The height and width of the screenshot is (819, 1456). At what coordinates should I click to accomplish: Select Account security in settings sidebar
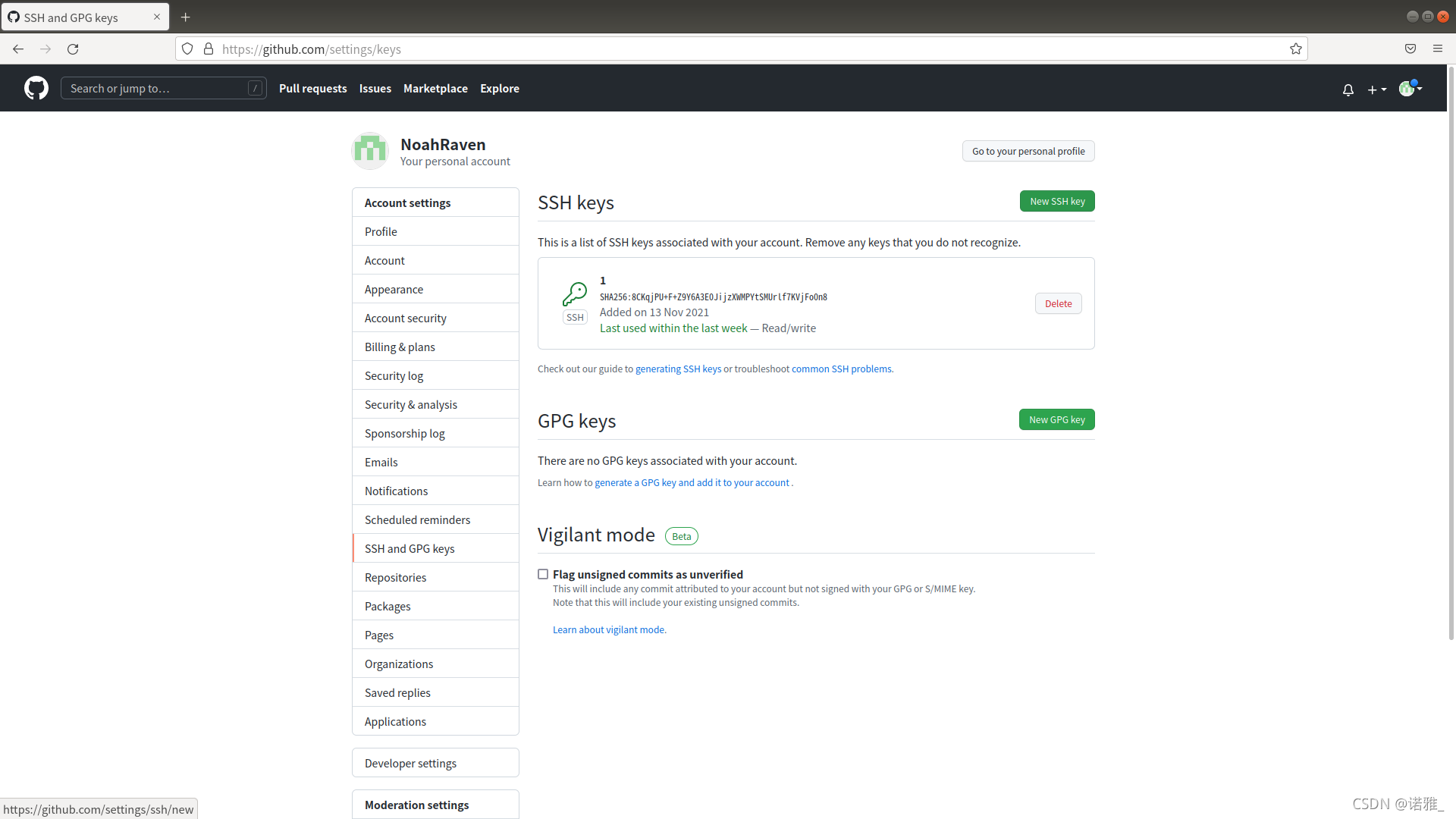click(405, 318)
